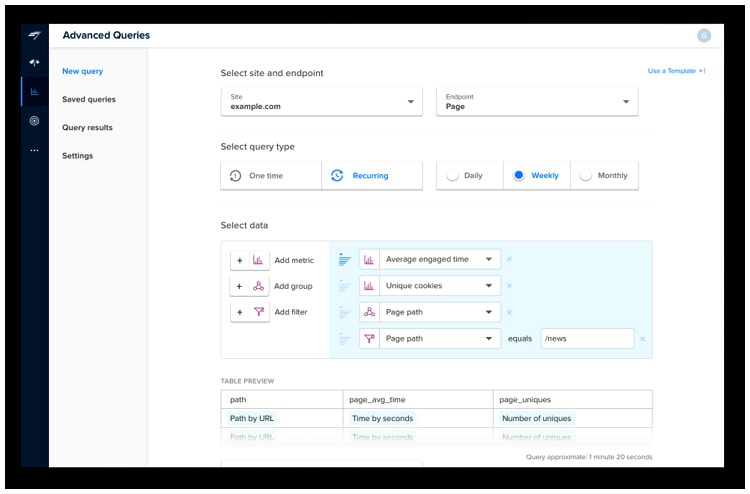Choose the One time query type
This screenshot has height=494, width=750.
coord(271,176)
